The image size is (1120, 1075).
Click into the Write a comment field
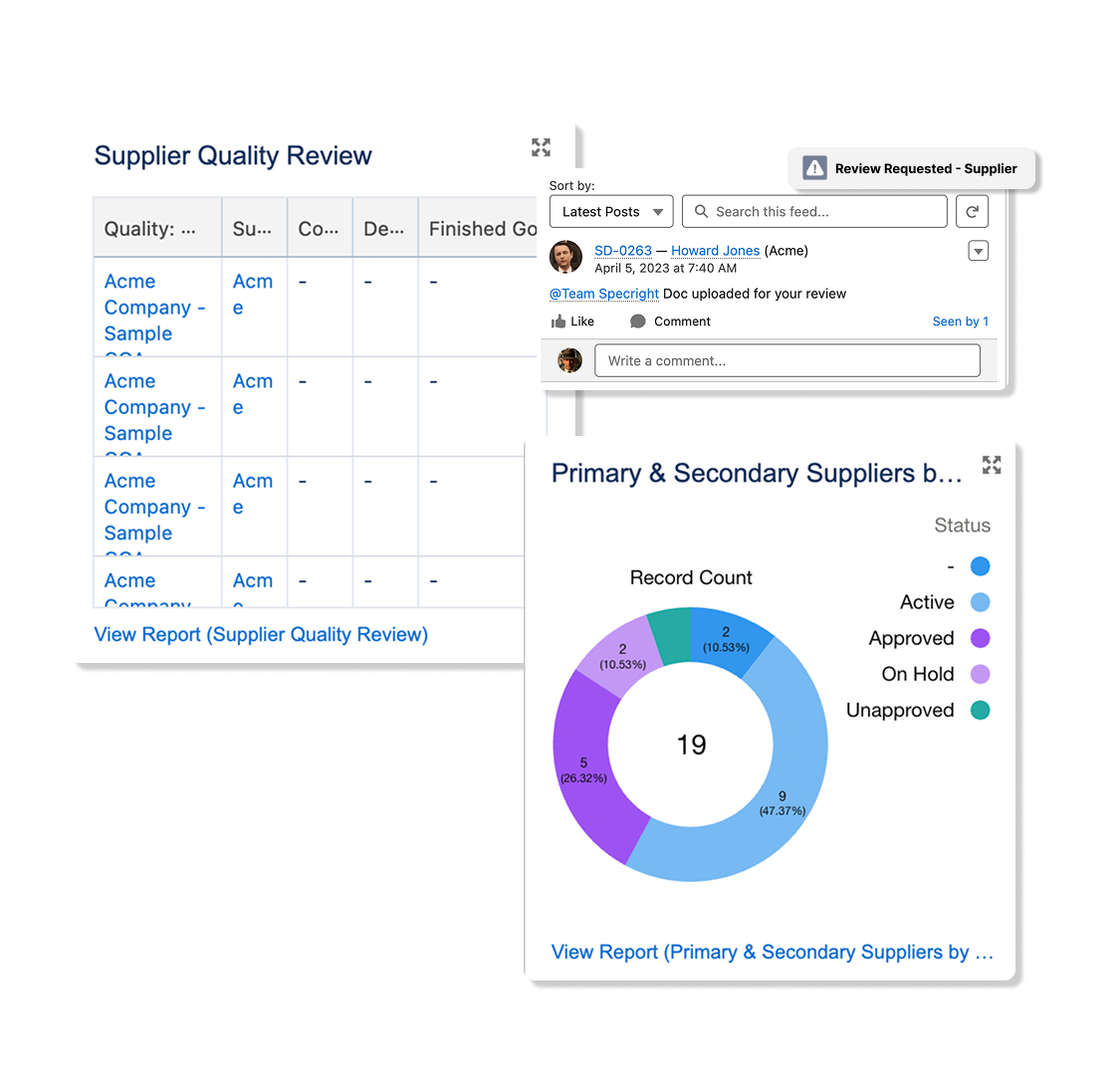coord(787,360)
